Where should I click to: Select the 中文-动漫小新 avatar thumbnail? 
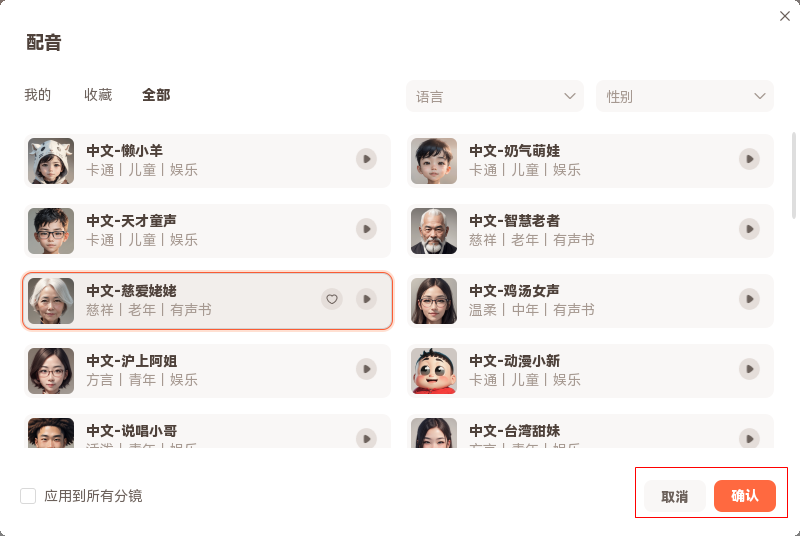(434, 371)
